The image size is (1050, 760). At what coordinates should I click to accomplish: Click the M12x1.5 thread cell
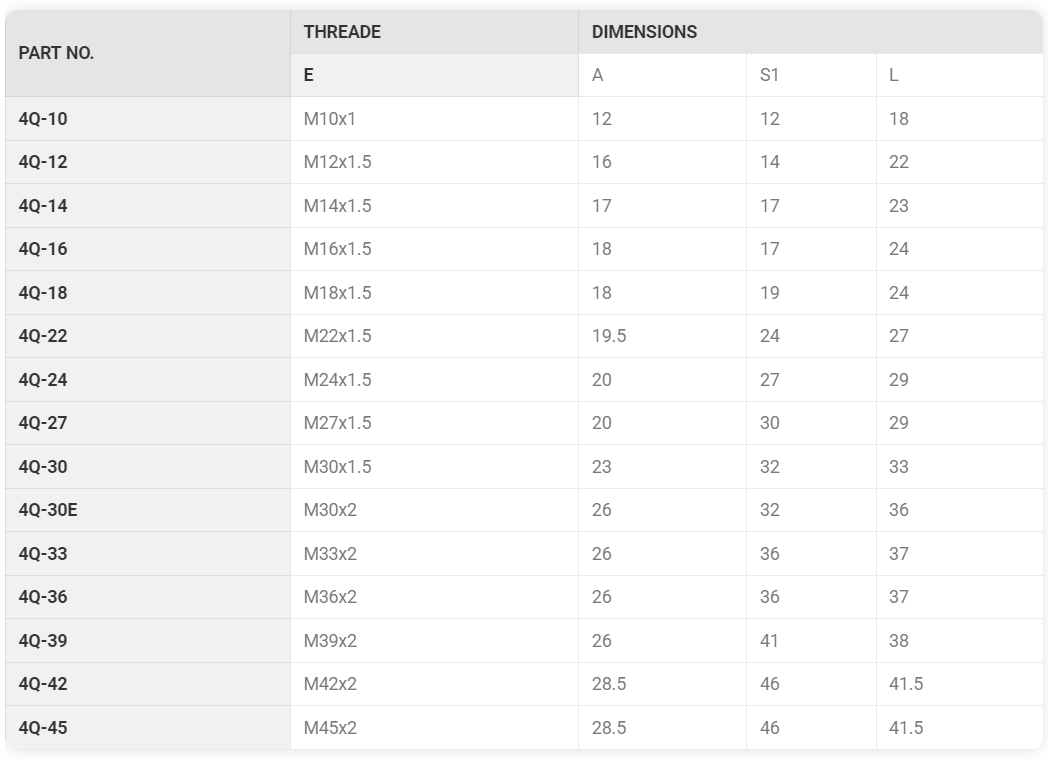pos(435,162)
